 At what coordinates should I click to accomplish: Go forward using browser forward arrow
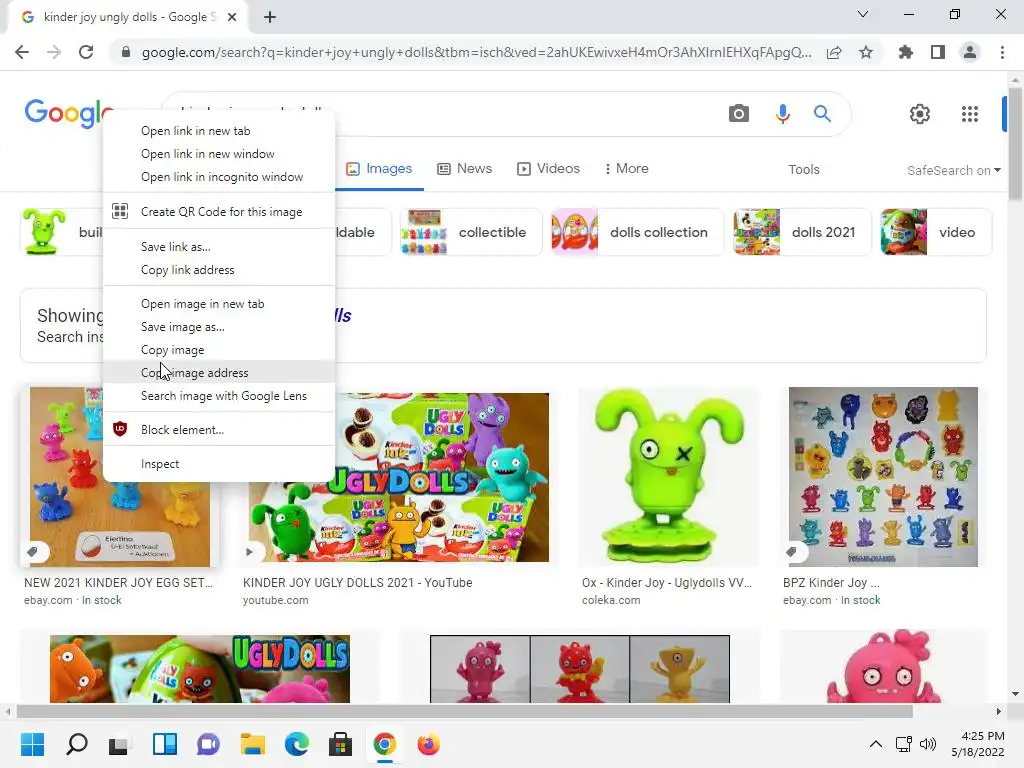(x=54, y=52)
